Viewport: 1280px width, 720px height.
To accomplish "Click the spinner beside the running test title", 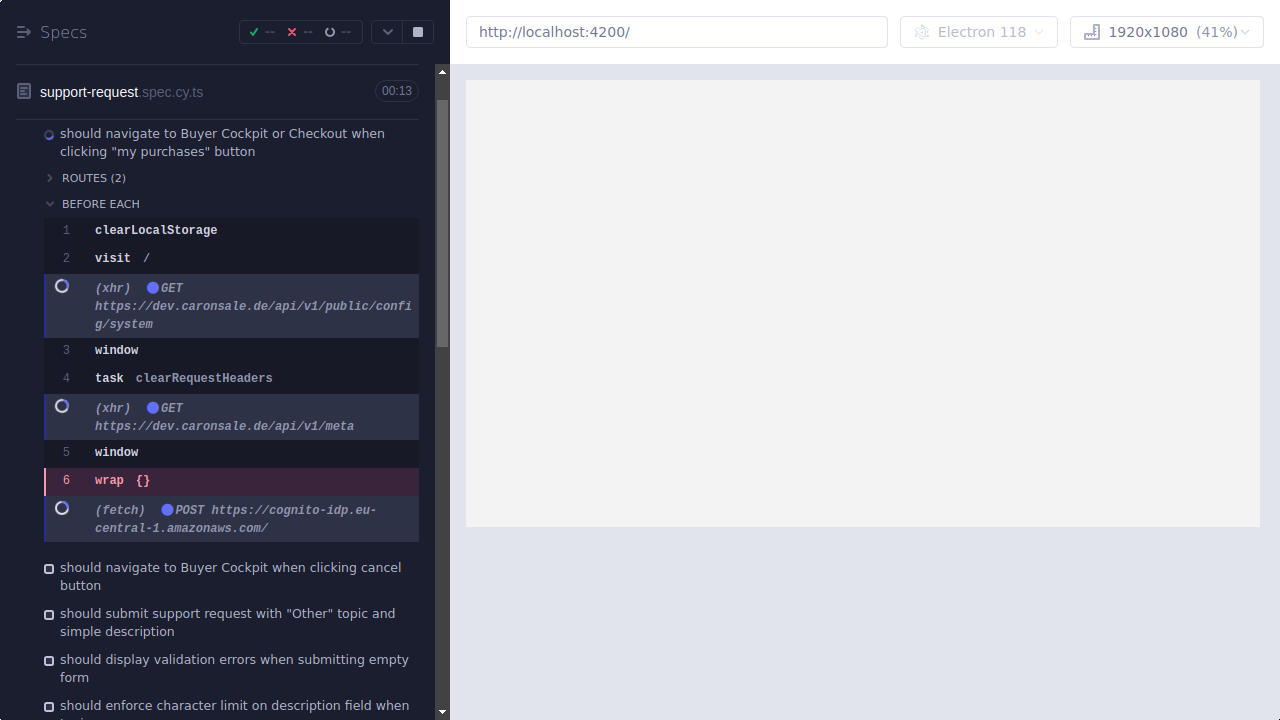I will (49, 134).
